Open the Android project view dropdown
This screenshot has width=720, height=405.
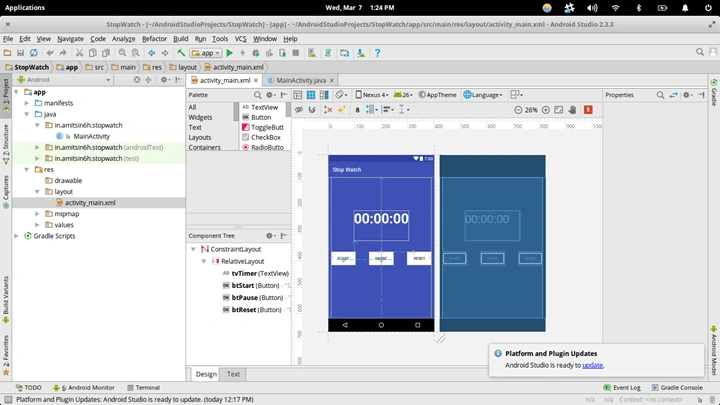[64, 79]
